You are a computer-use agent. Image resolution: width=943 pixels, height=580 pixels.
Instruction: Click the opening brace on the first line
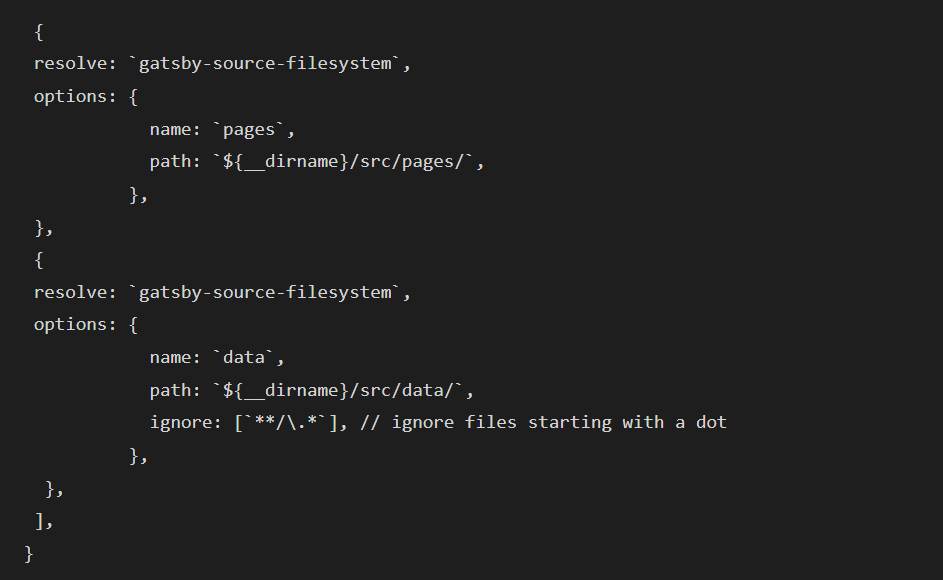tap(39, 32)
